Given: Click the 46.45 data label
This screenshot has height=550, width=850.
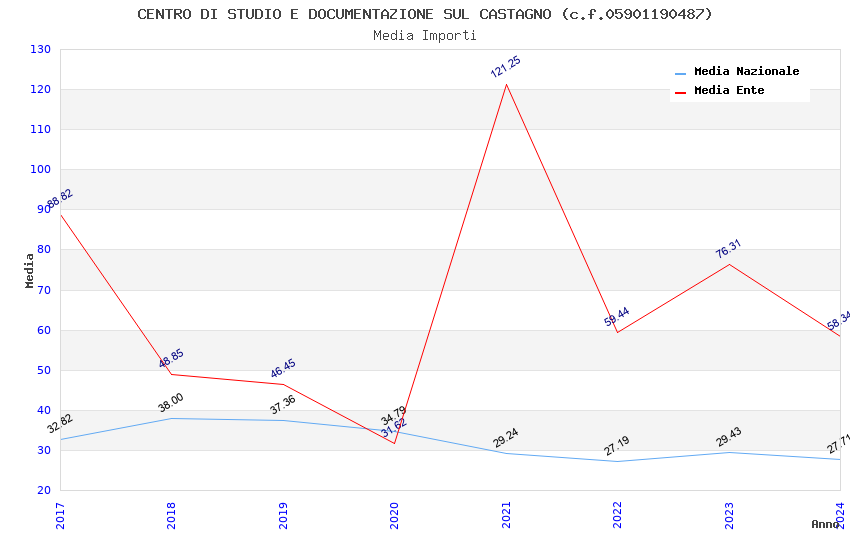Looking at the screenshot, I should pyautogui.click(x=282, y=368).
